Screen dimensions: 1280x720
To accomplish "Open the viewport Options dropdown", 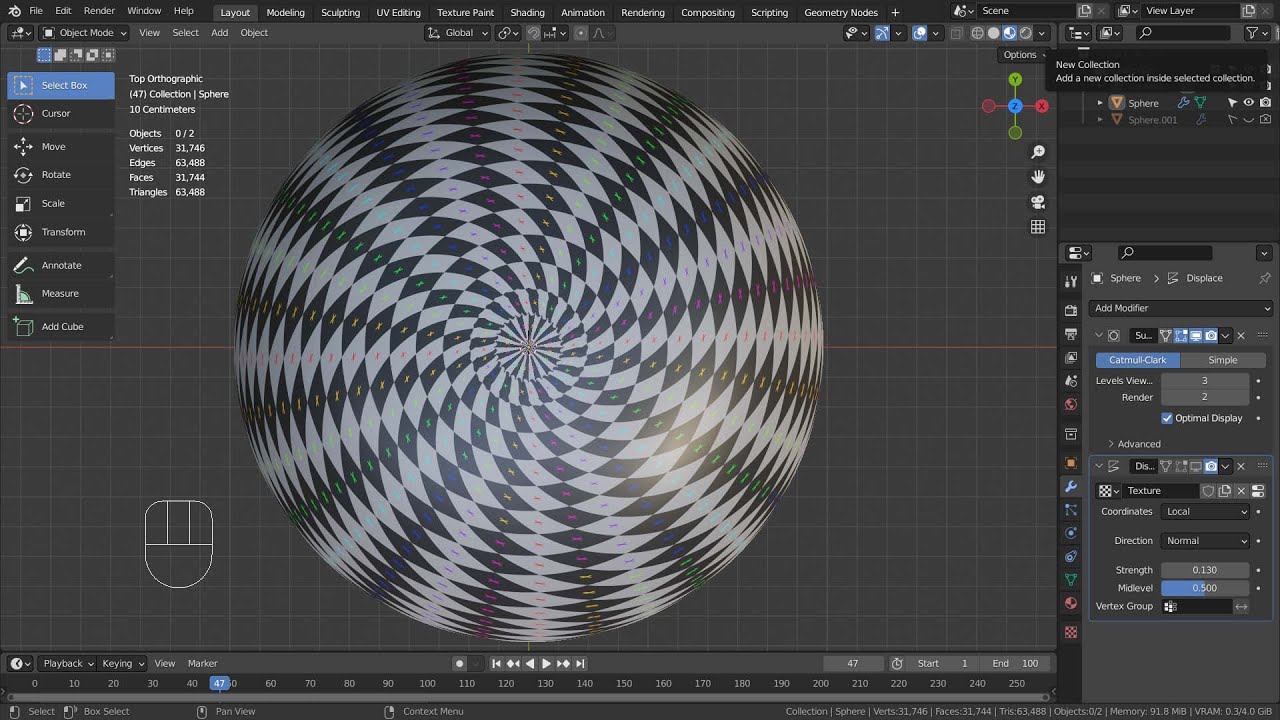I will pyautogui.click(x=1025, y=55).
